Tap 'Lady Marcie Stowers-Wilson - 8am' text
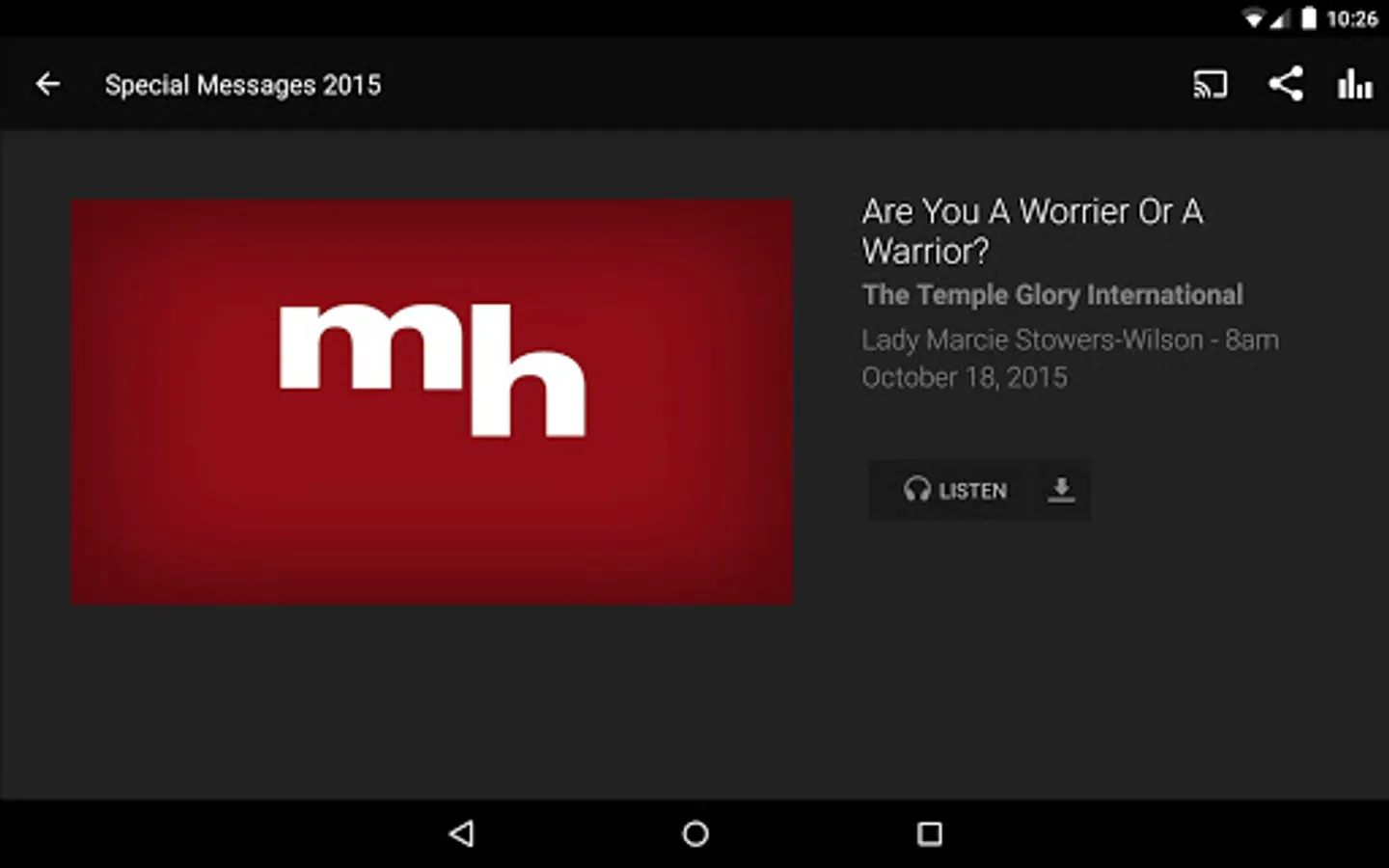Screen dimensions: 1389x868 pos(1070,339)
